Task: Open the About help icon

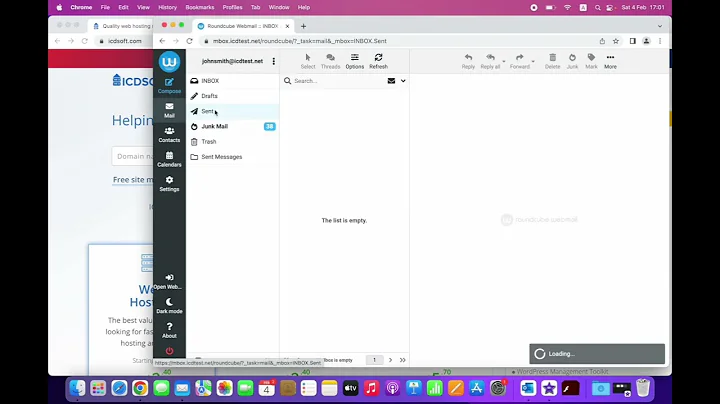Action: pyautogui.click(x=169, y=330)
